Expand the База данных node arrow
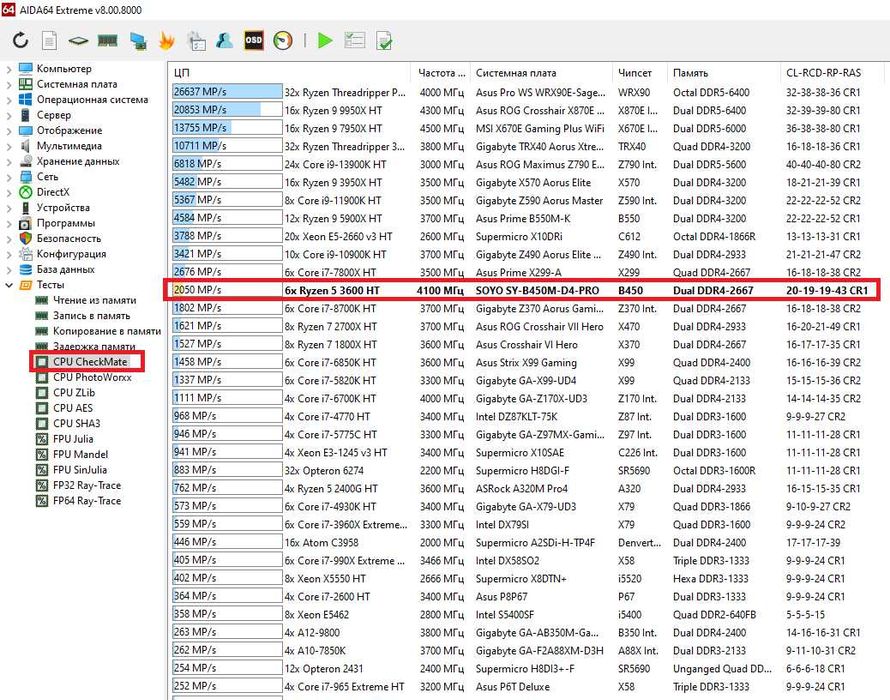 tap(9, 270)
